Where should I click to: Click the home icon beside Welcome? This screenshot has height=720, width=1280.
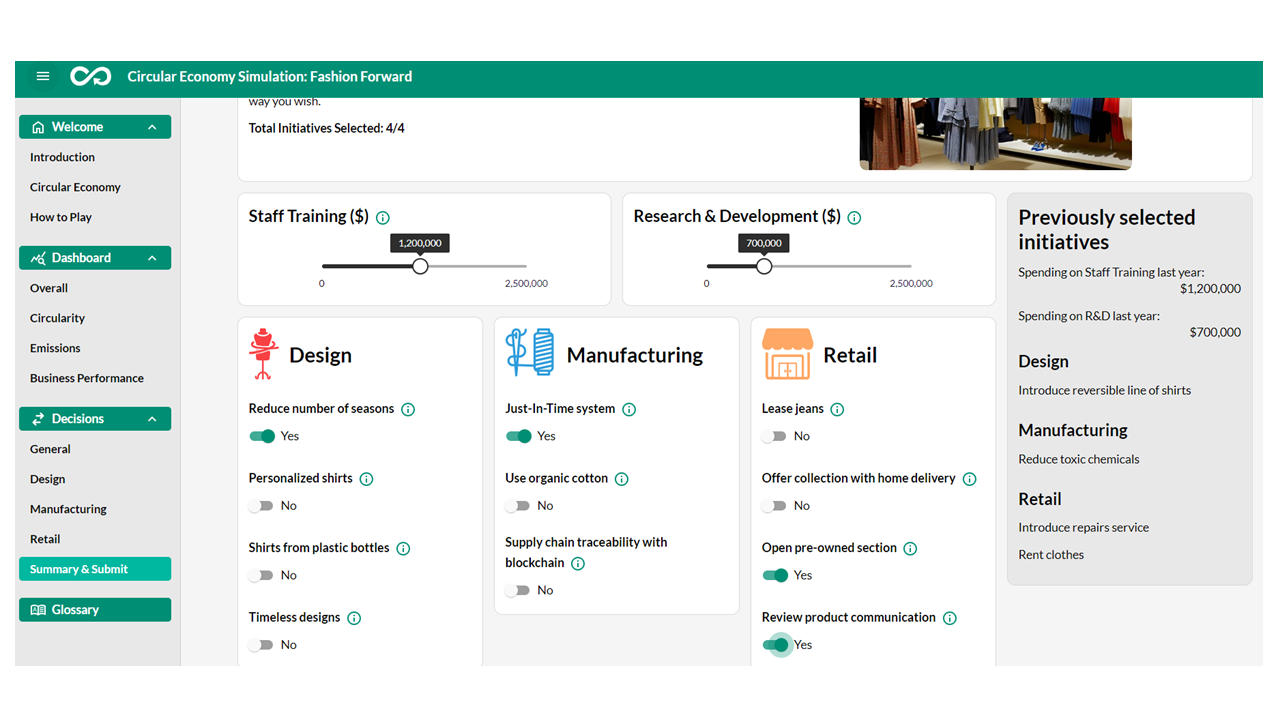38,127
